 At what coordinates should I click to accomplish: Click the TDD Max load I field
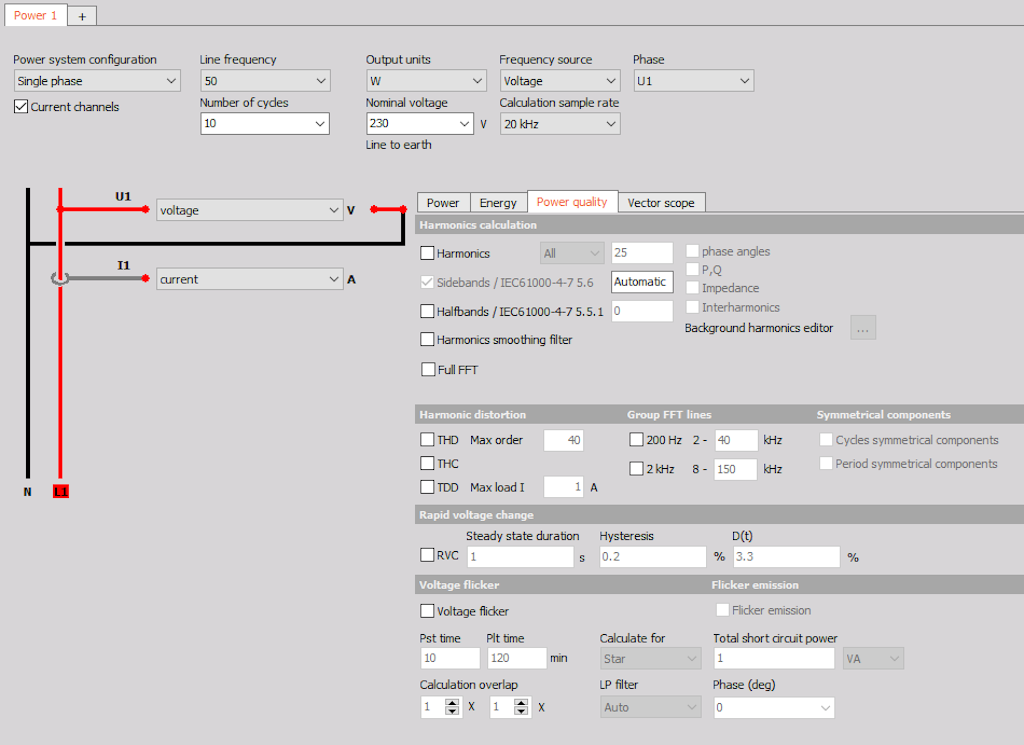click(563, 487)
